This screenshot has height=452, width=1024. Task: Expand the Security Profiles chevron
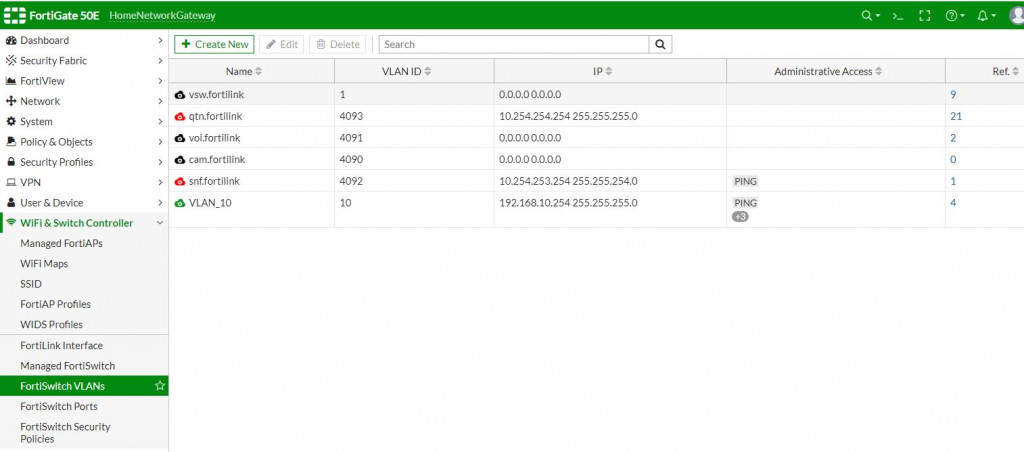pyautogui.click(x=160, y=162)
